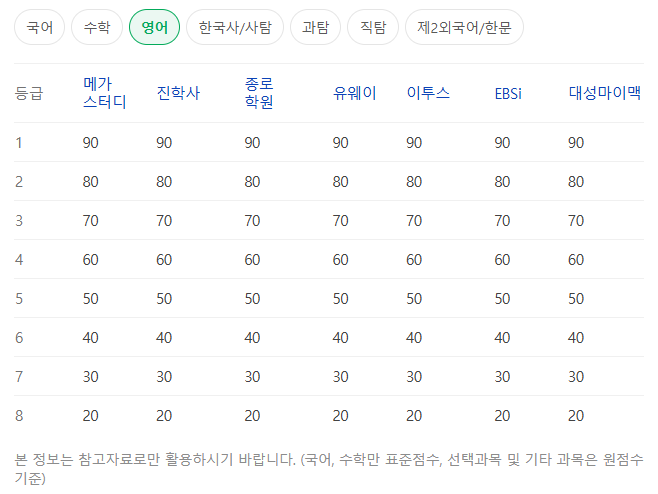Click 이투스 grade 5 score 50
This screenshot has width=658, height=494.
[x=414, y=299]
